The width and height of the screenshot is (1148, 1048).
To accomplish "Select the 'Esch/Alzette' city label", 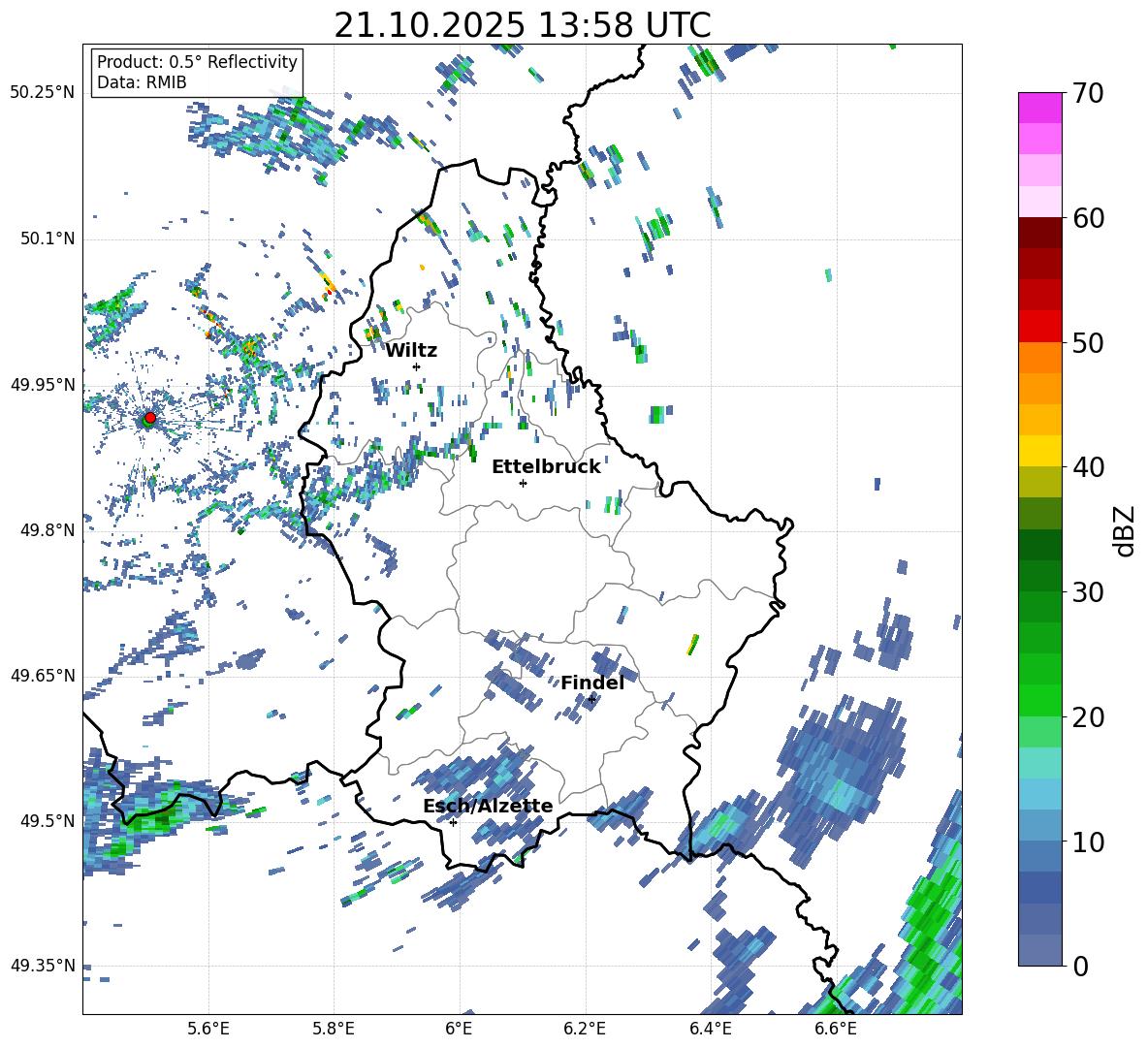I will pos(488,806).
